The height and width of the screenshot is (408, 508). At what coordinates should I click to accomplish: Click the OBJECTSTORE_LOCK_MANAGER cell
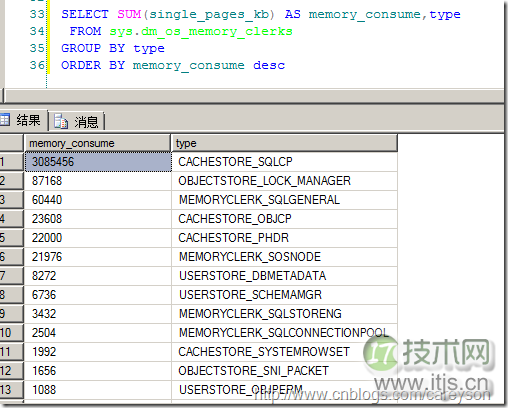pos(284,181)
